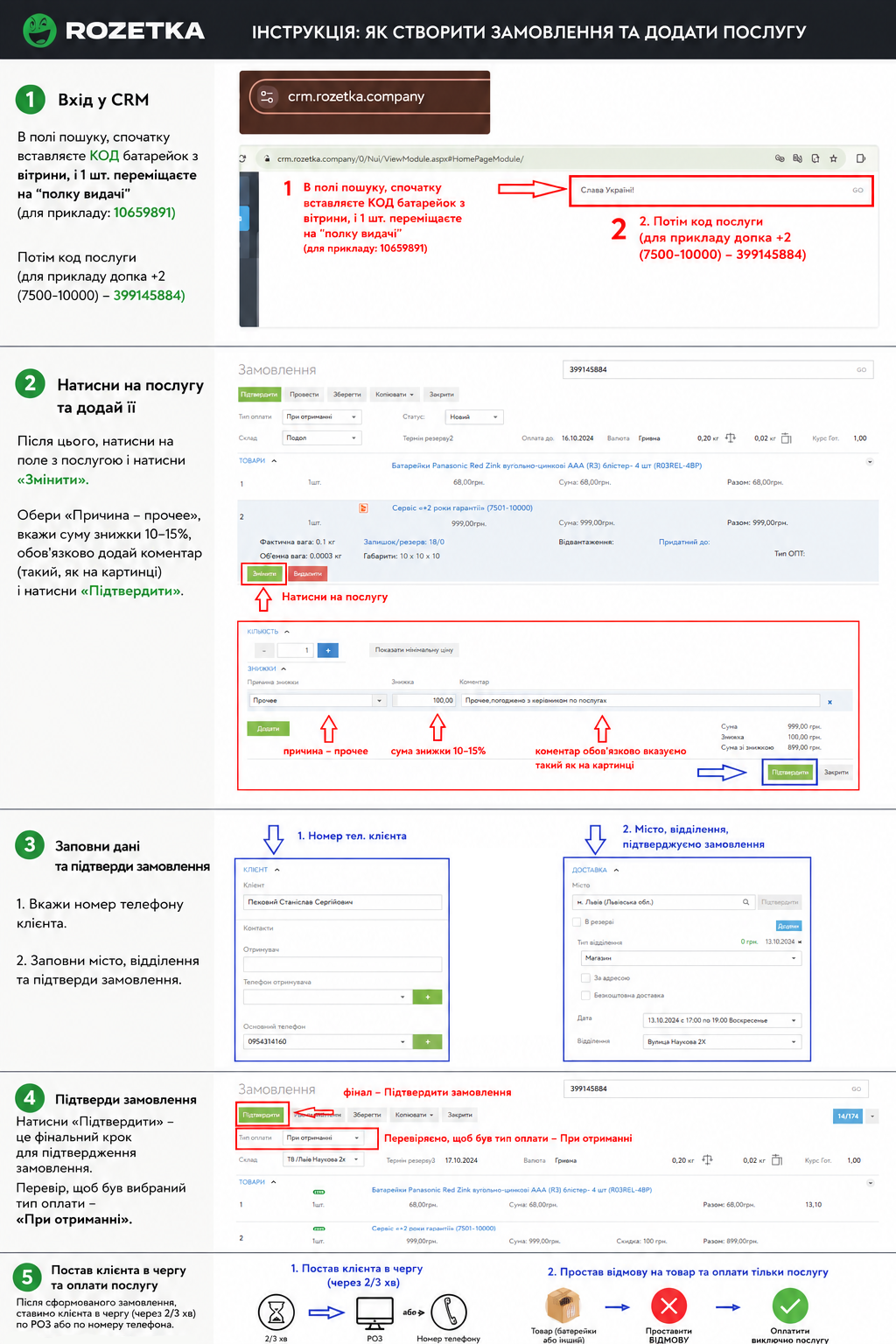Click the blue plus quantity button

pyautogui.click(x=328, y=650)
